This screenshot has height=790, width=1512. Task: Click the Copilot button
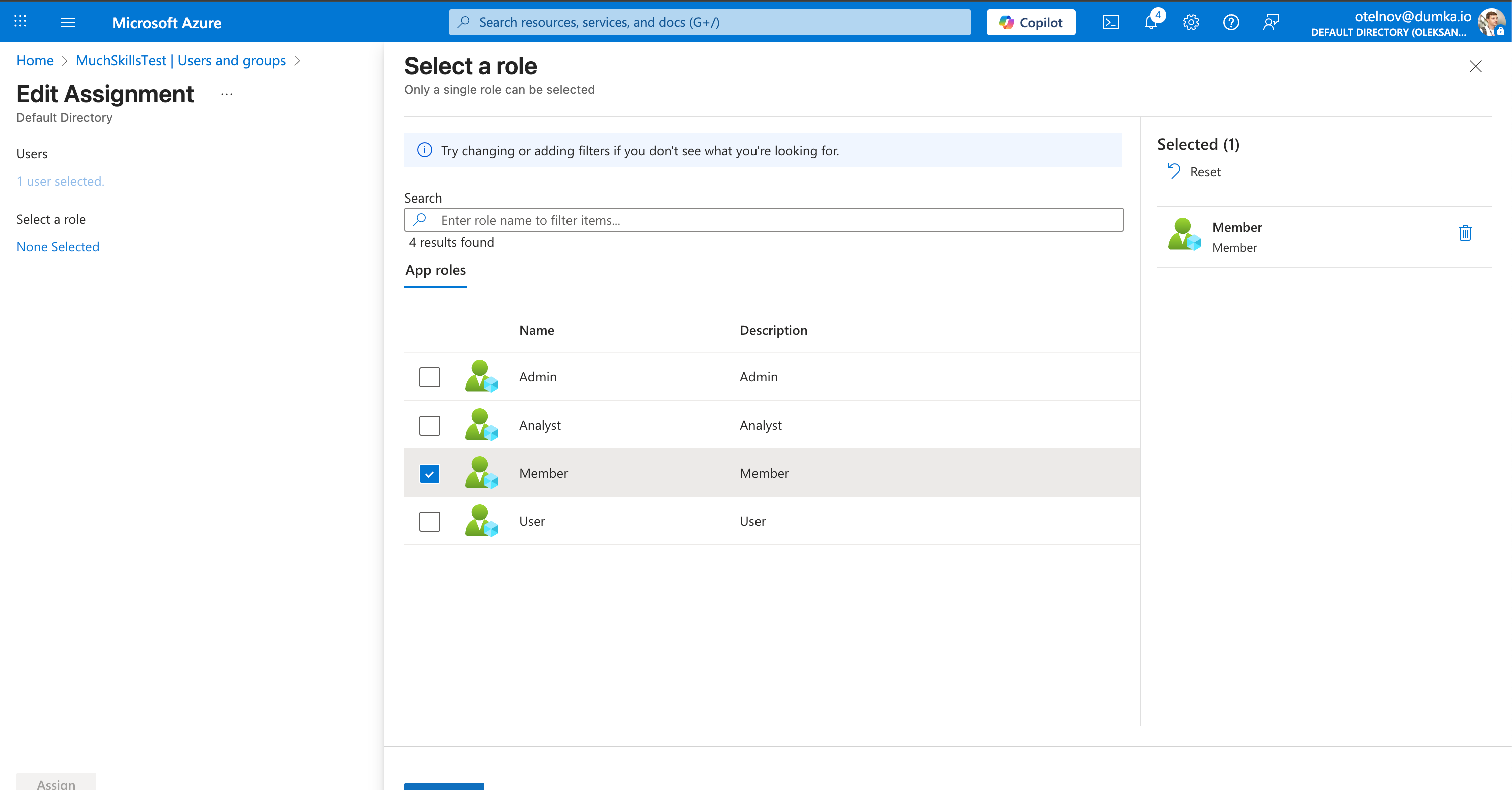1031,22
